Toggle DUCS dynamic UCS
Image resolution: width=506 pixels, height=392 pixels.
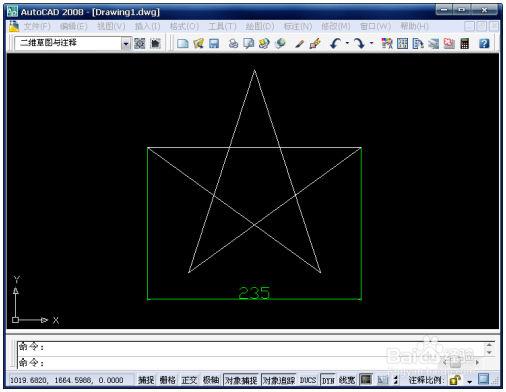coord(308,380)
